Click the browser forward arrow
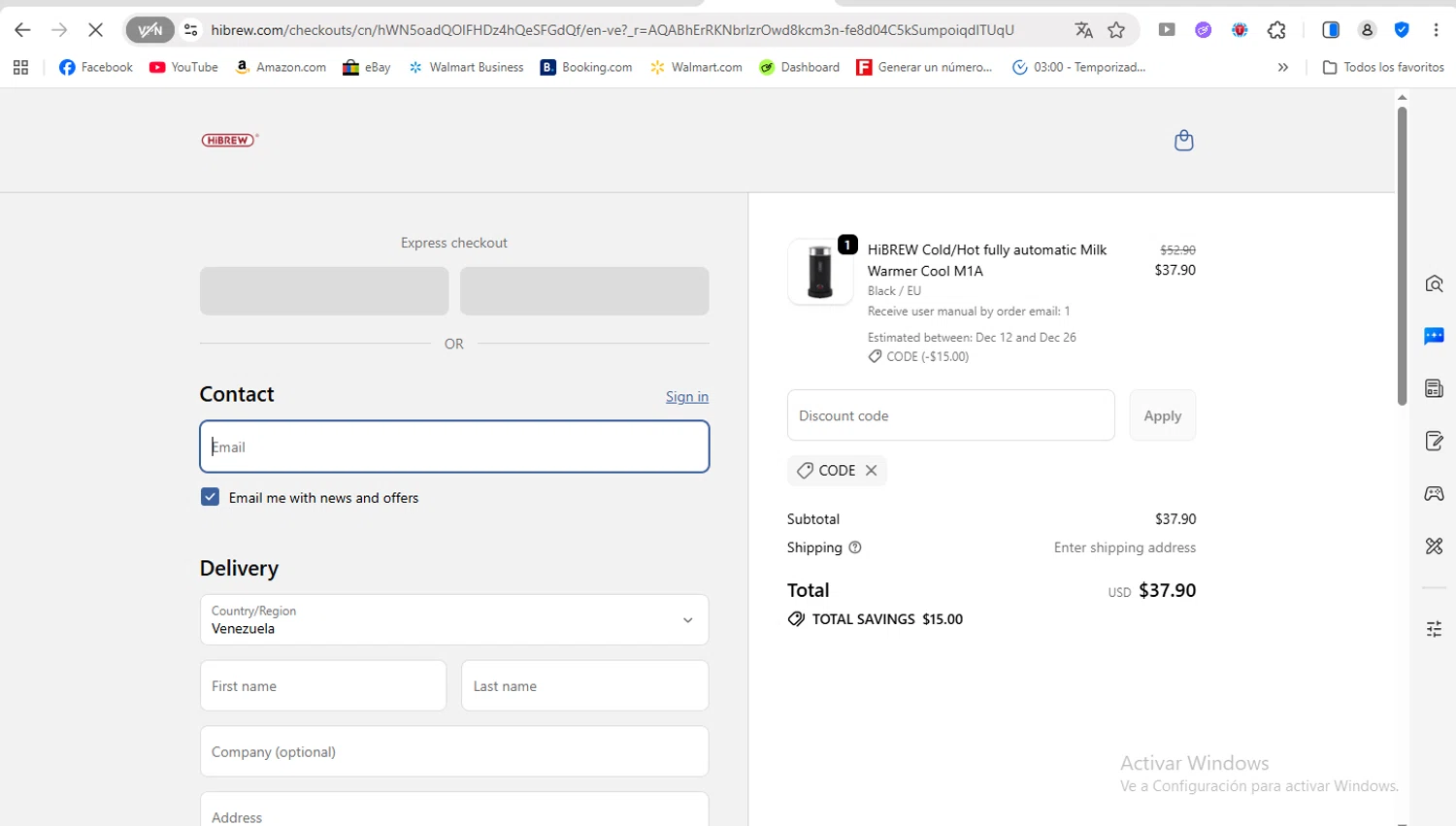Image resolution: width=1456 pixels, height=826 pixels. pos(59,30)
